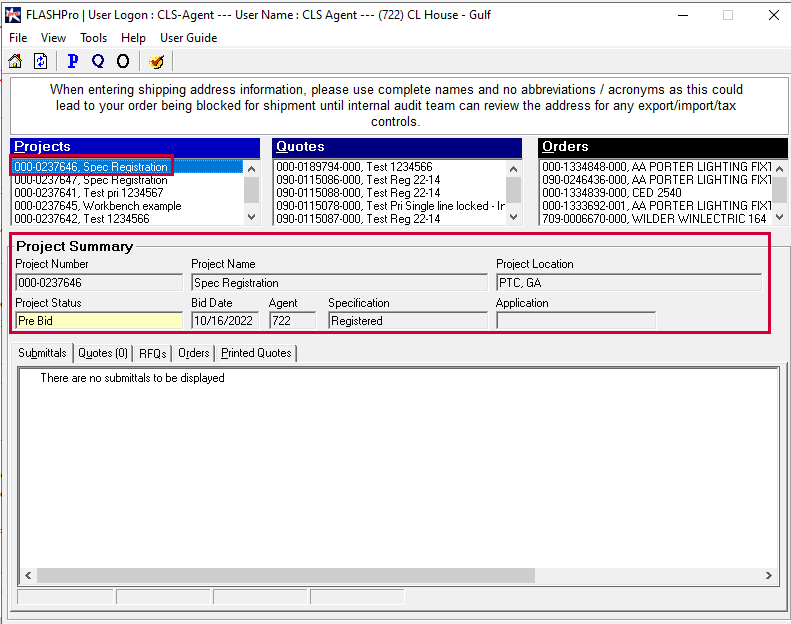This screenshot has height=624, width=791.
Task: Click the Project Status field
Action: tap(98, 321)
